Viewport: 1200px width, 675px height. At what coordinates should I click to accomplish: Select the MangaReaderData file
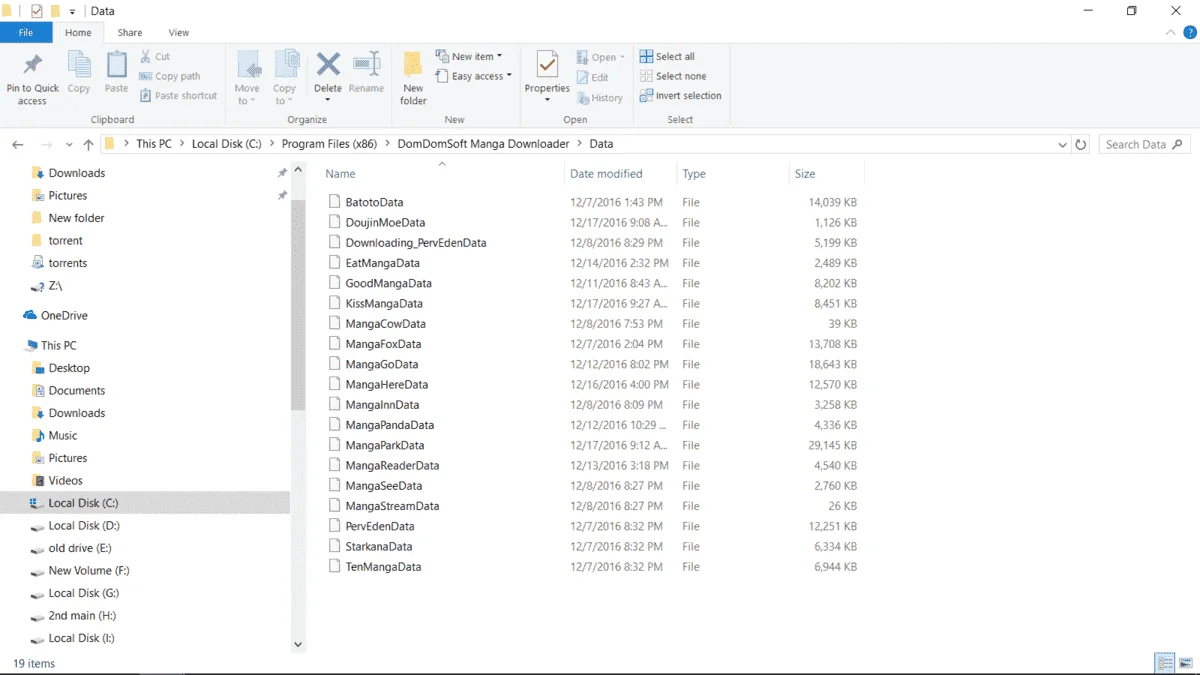tap(392, 465)
